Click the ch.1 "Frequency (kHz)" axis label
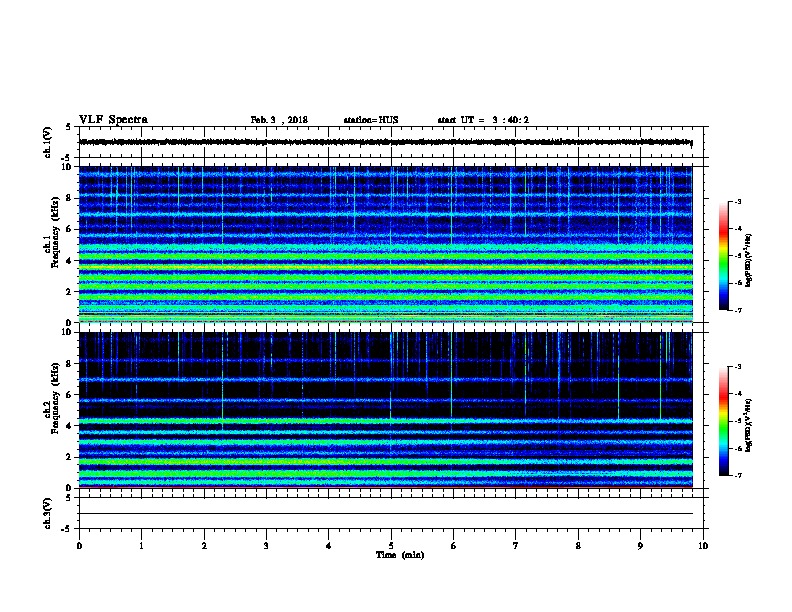 point(55,233)
